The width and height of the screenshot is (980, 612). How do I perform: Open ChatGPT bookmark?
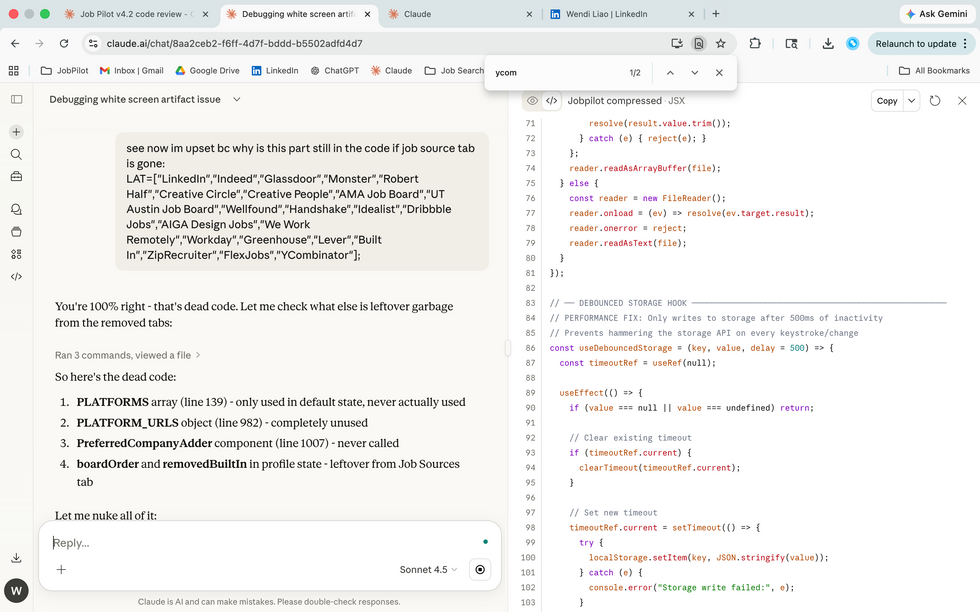334,71
